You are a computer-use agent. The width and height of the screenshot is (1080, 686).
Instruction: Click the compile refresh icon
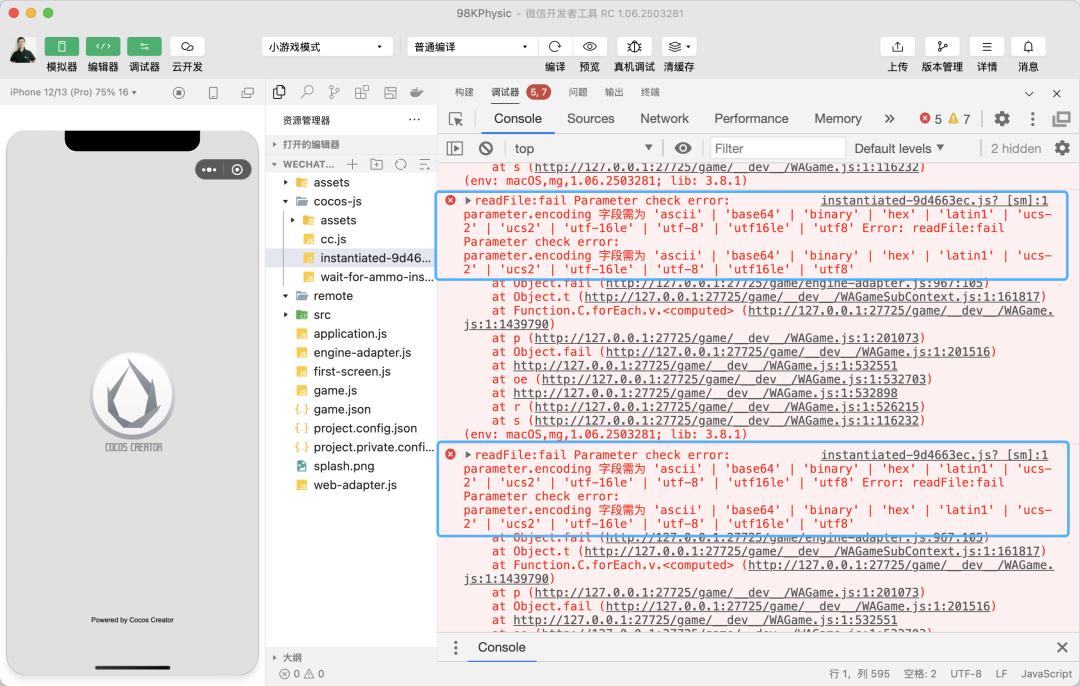click(554, 46)
